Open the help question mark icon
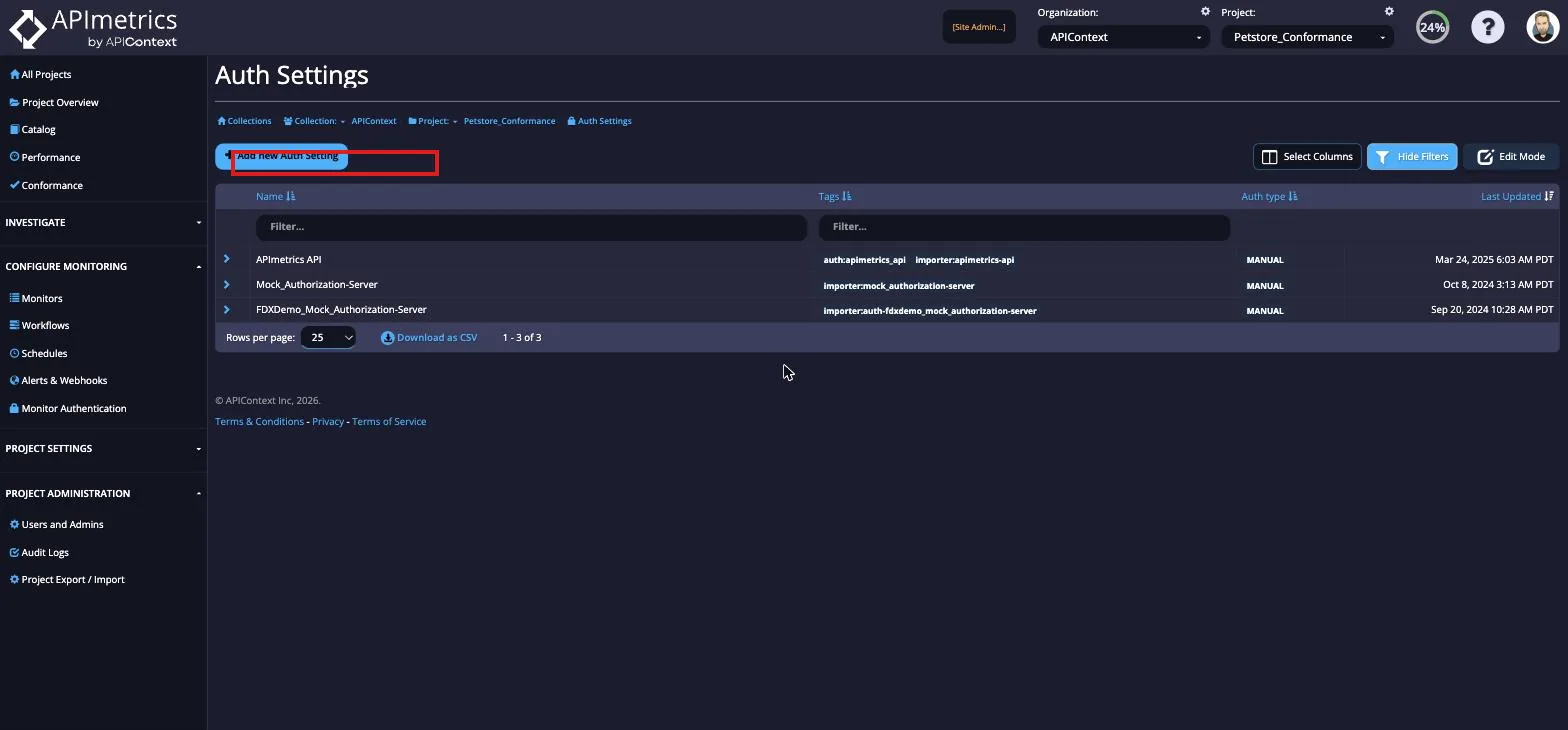1568x730 pixels. tap(1487, 27)
